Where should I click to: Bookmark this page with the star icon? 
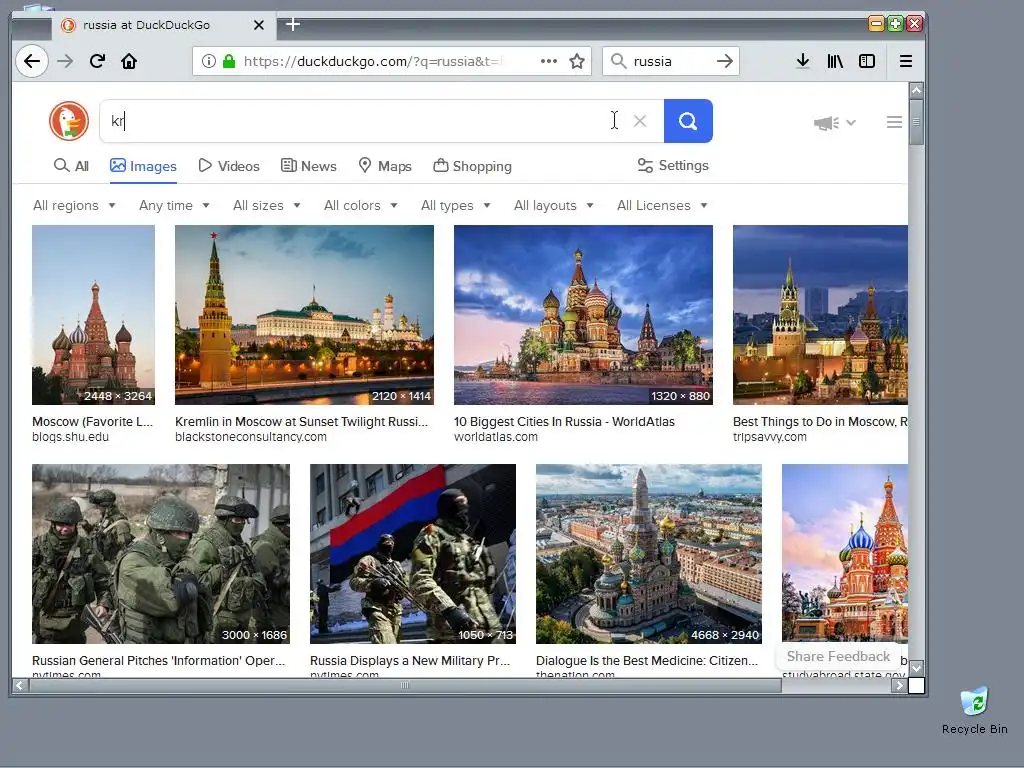coord(577,61)
